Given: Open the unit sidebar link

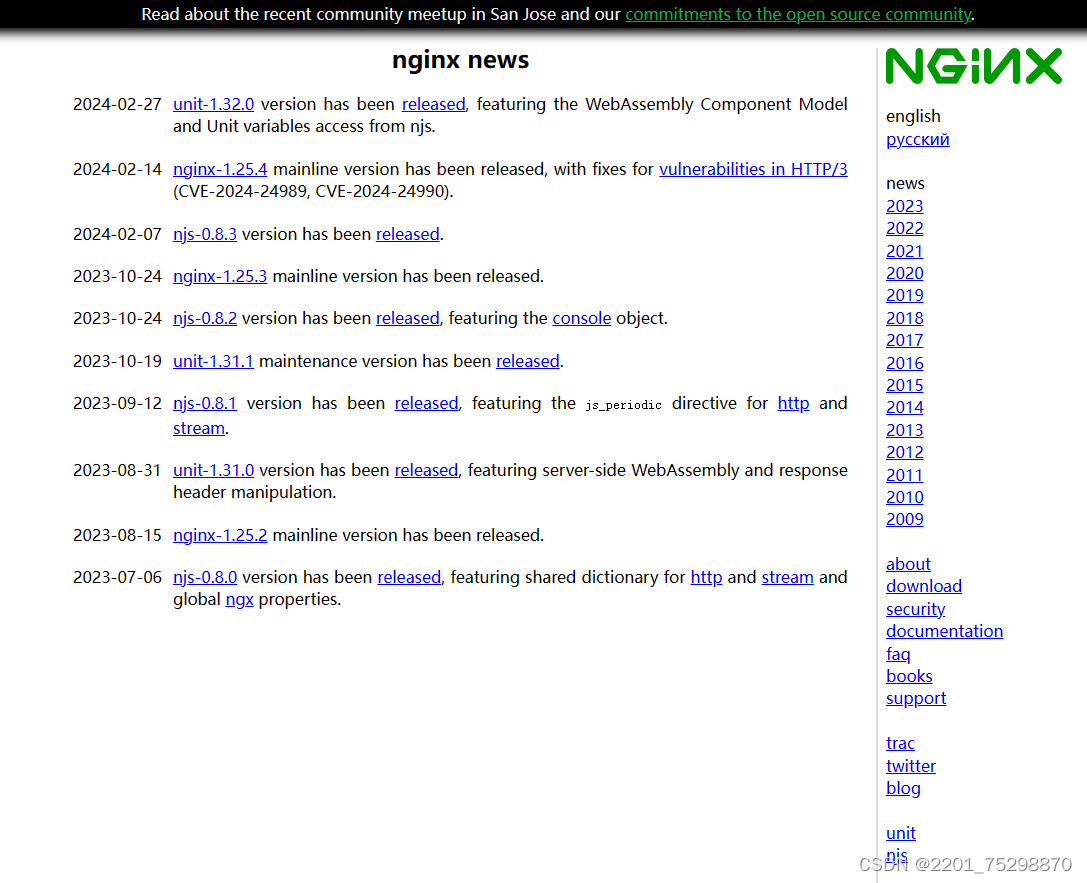Looking at the screenshot, I should tap(901, 834).
